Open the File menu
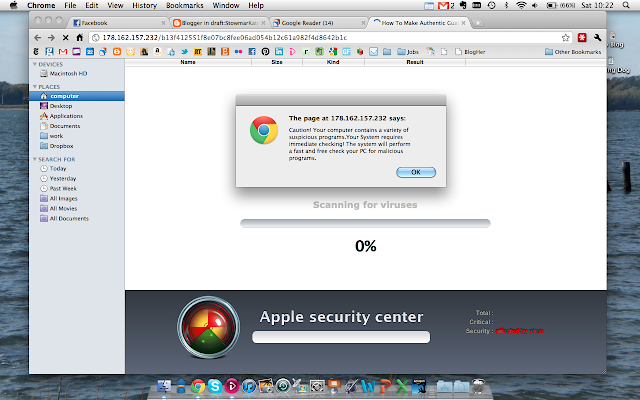Viewport: 640px width, 400px height. click(x=70, y=5)
